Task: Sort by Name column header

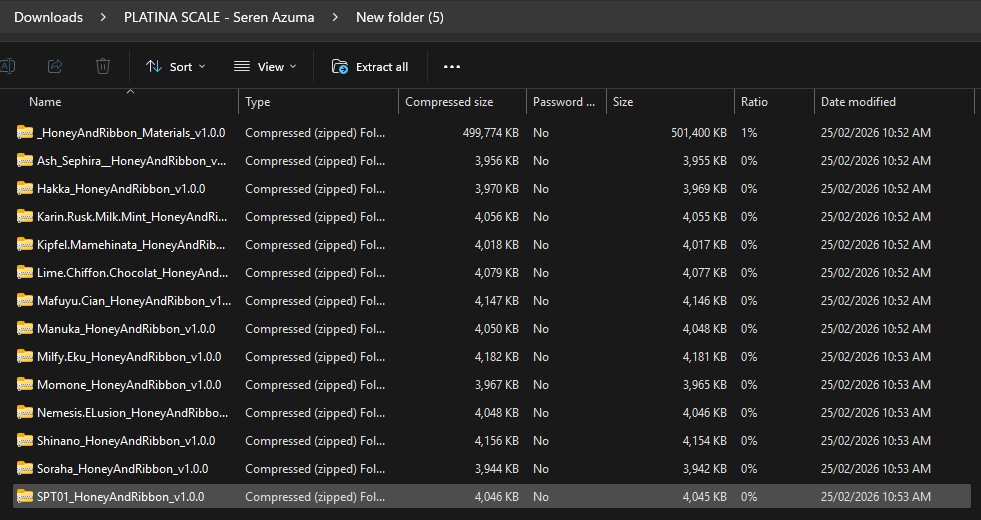Action: click(x=45, y=101)
